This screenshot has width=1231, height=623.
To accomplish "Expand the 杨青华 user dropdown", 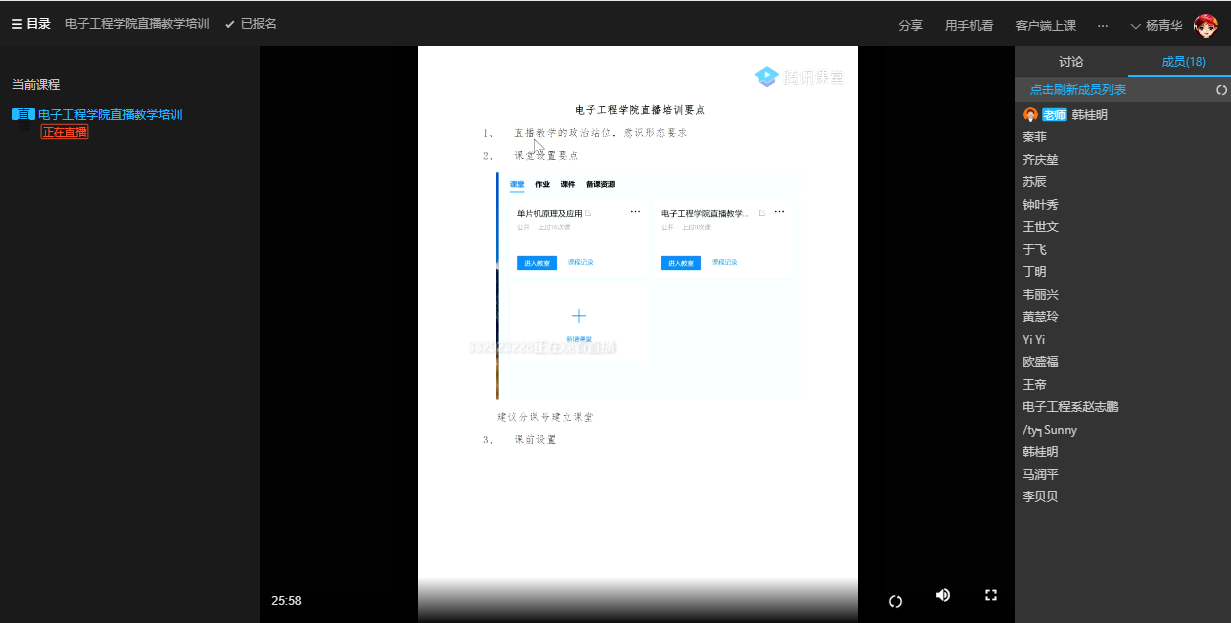I will click(1155, 25).
